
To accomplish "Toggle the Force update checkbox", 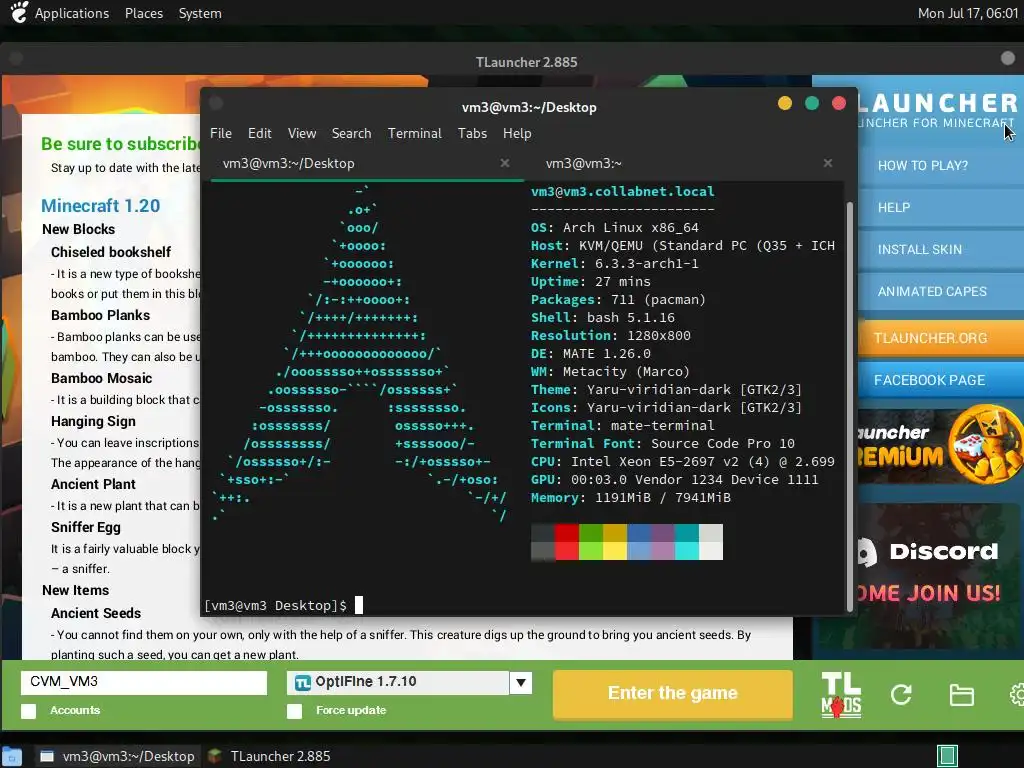I will pyautogui.click(x=295, y=711).
